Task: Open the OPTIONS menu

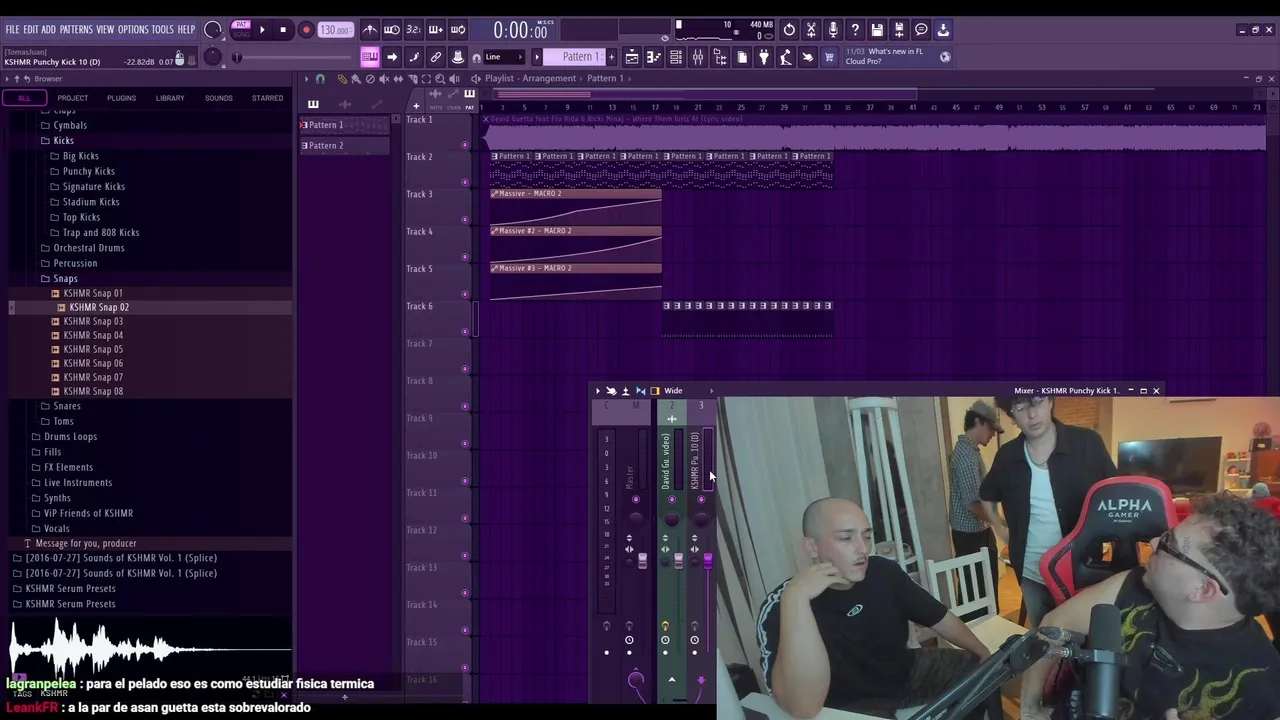Action: point(133,30)
